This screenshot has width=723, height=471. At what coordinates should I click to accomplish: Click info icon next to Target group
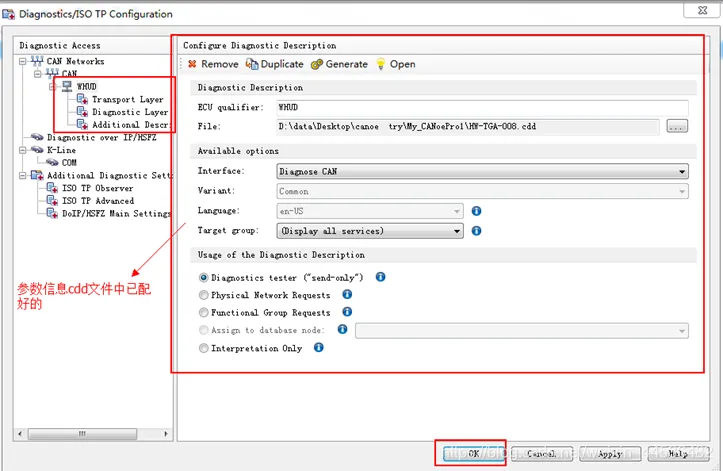(x=476, y=231)
